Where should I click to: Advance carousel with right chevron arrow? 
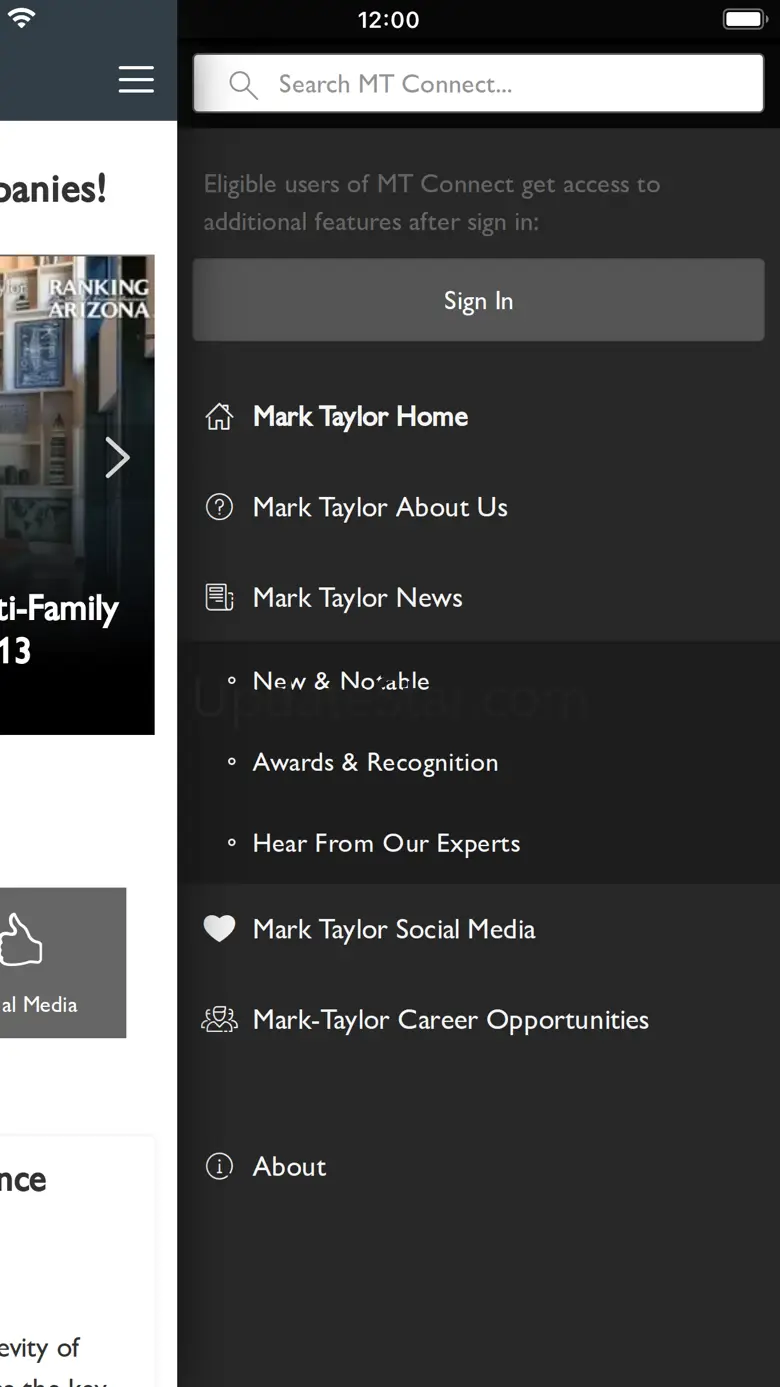click(118, 458)
